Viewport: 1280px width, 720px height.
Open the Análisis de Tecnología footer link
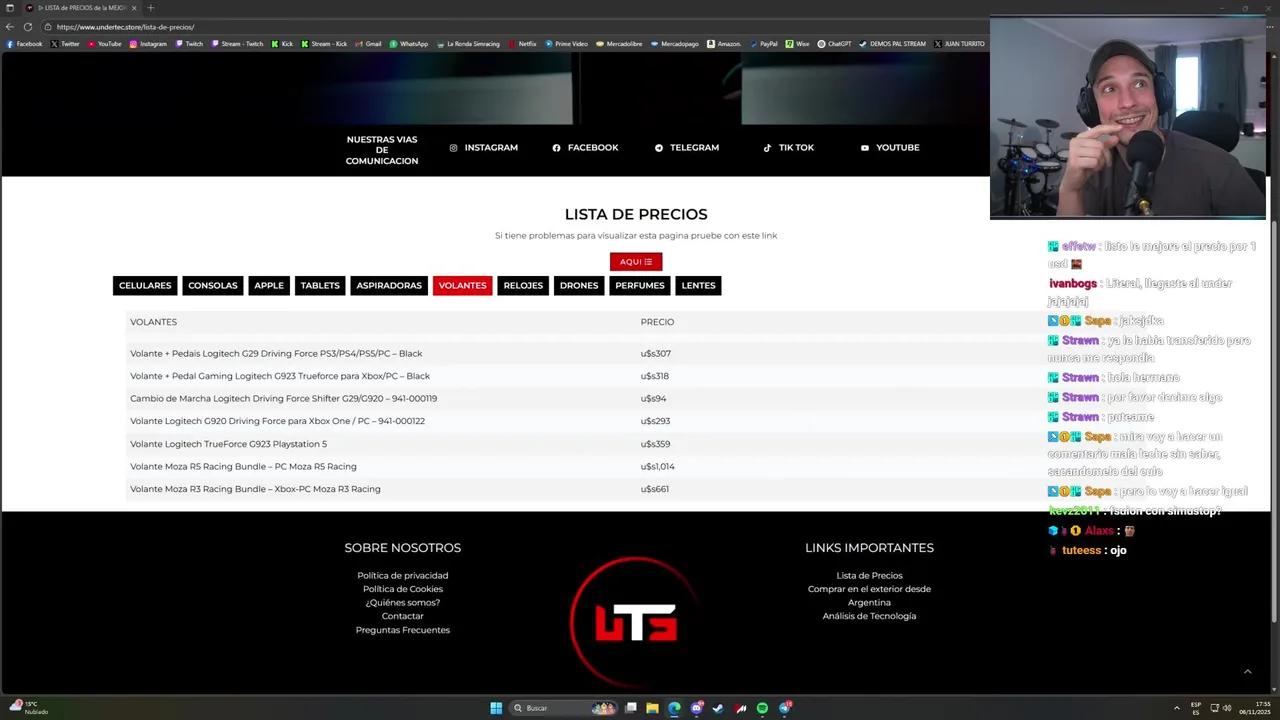click(x=869, y=616)
